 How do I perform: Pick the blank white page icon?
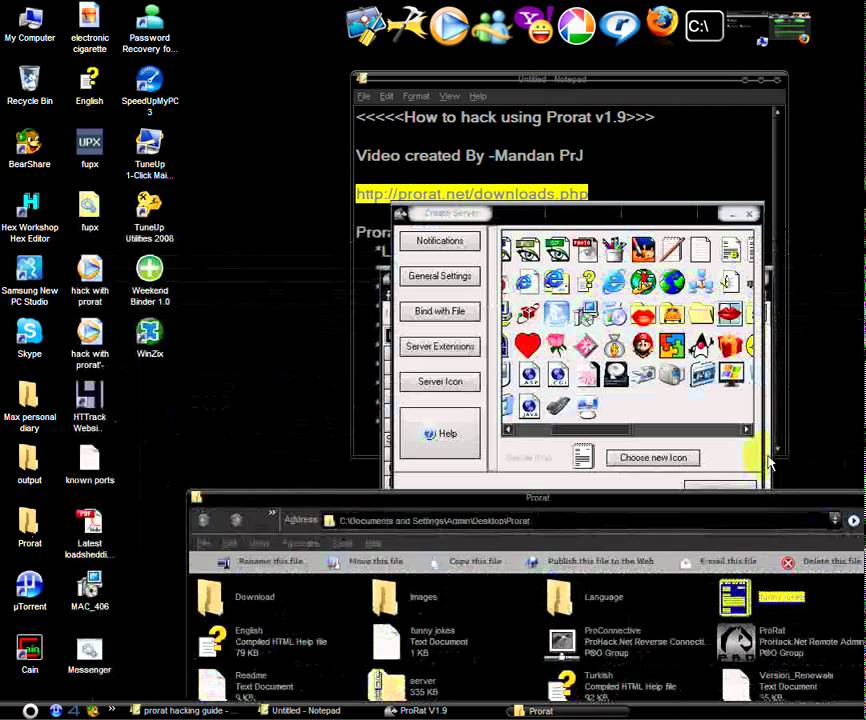[701, 250]
